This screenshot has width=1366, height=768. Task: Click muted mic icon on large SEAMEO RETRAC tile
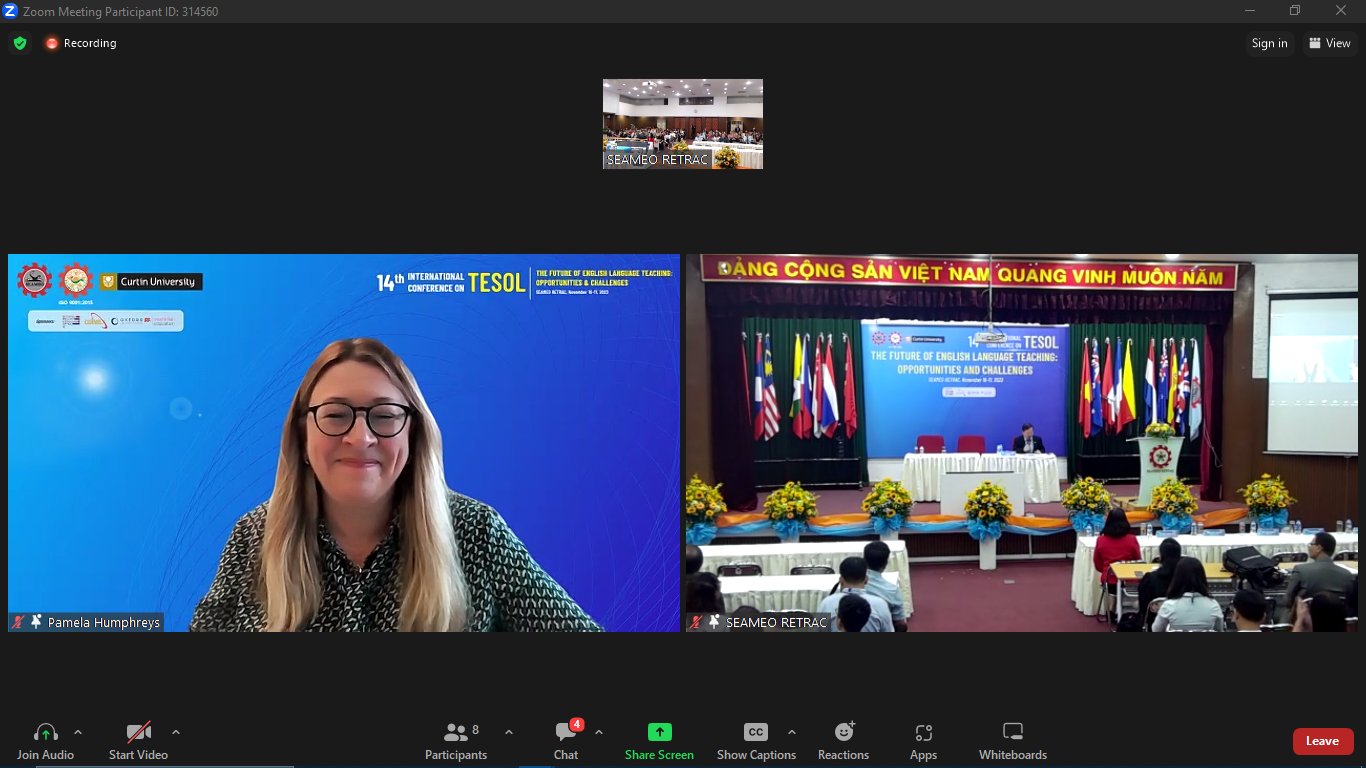click(696, 622)
